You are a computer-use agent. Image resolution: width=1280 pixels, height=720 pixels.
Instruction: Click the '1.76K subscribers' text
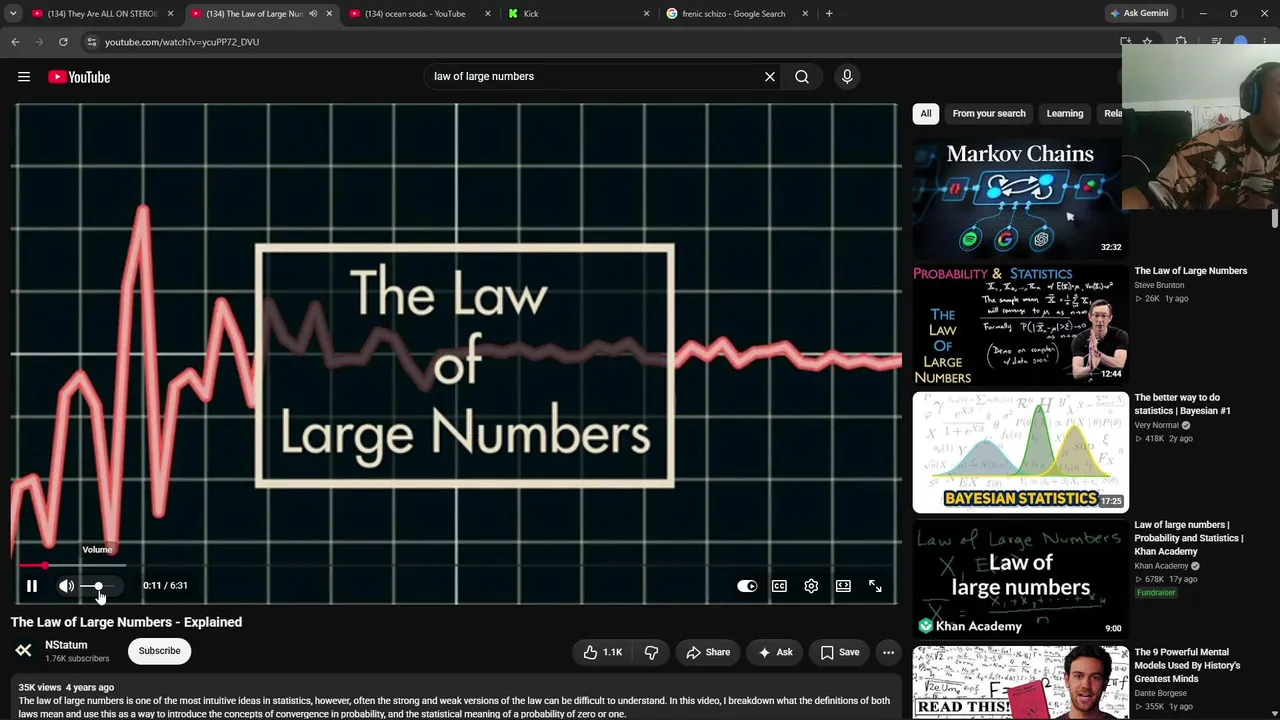(x=77, y=659)
